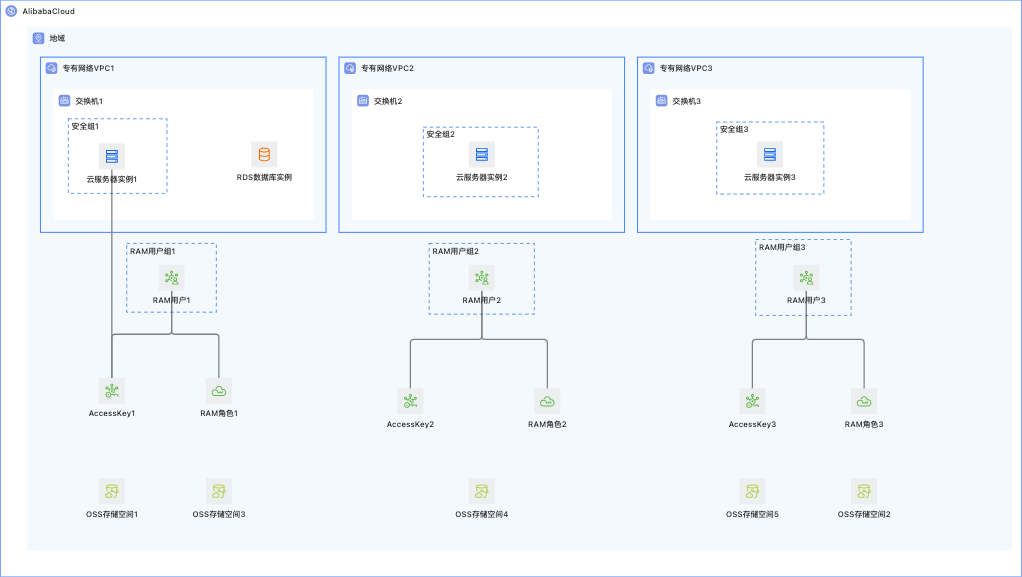Select the 地域 region icon
The height and width of the screenshot is (577, 1022).
coord(38,38)
